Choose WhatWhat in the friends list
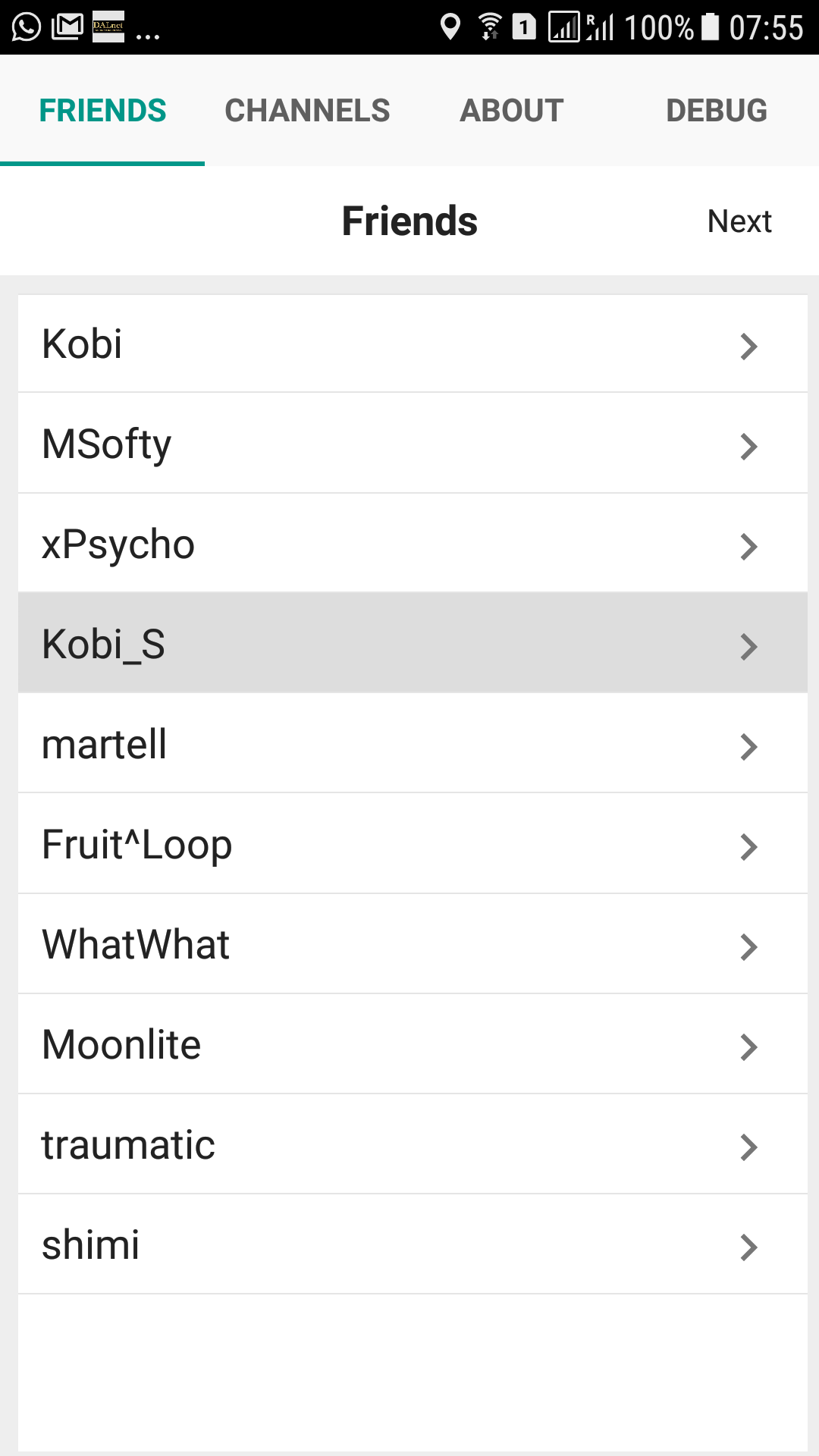Screen dimensions: 819x1456 tap(136, 945)
